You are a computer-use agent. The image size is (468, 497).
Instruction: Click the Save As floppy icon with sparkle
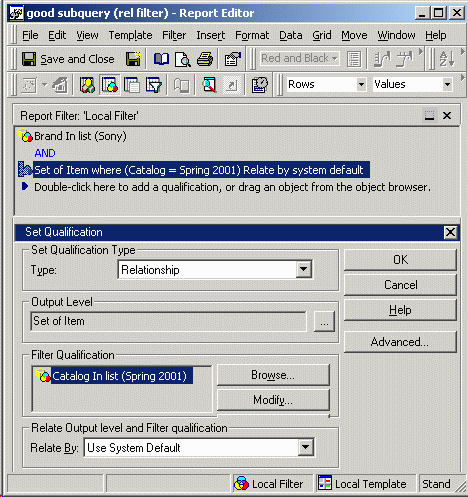pos(133,59)
